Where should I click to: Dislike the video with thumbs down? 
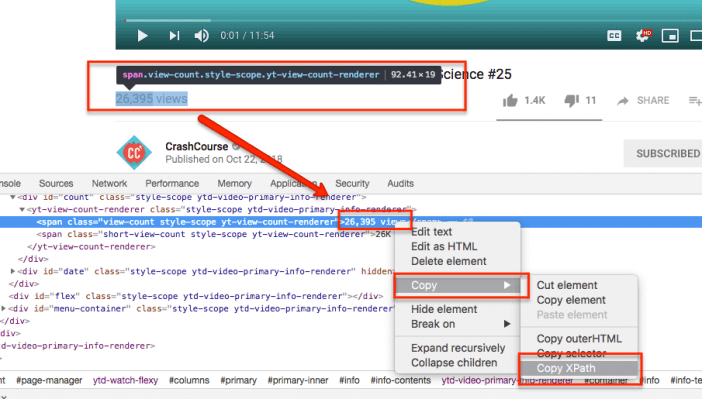[571, 100]
